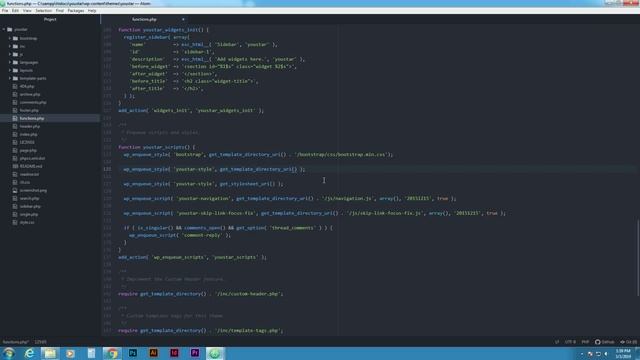Open Photoshop from the taskbar
This screenshot has height=360, width=640.
click(x=133, y=353)
